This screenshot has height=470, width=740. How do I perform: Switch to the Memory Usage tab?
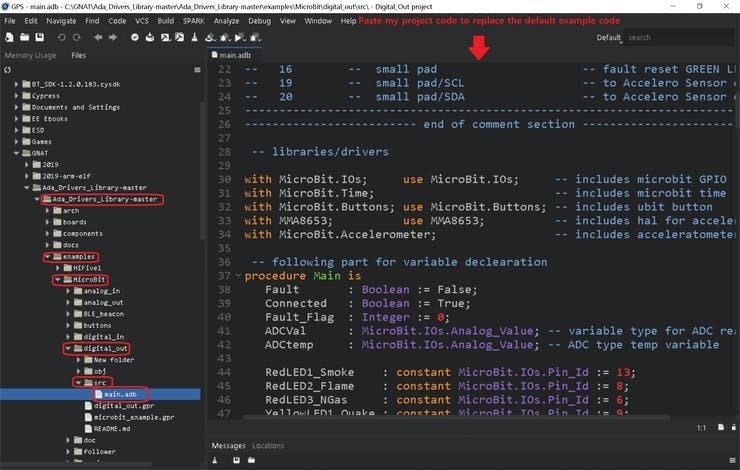(31, 55)
